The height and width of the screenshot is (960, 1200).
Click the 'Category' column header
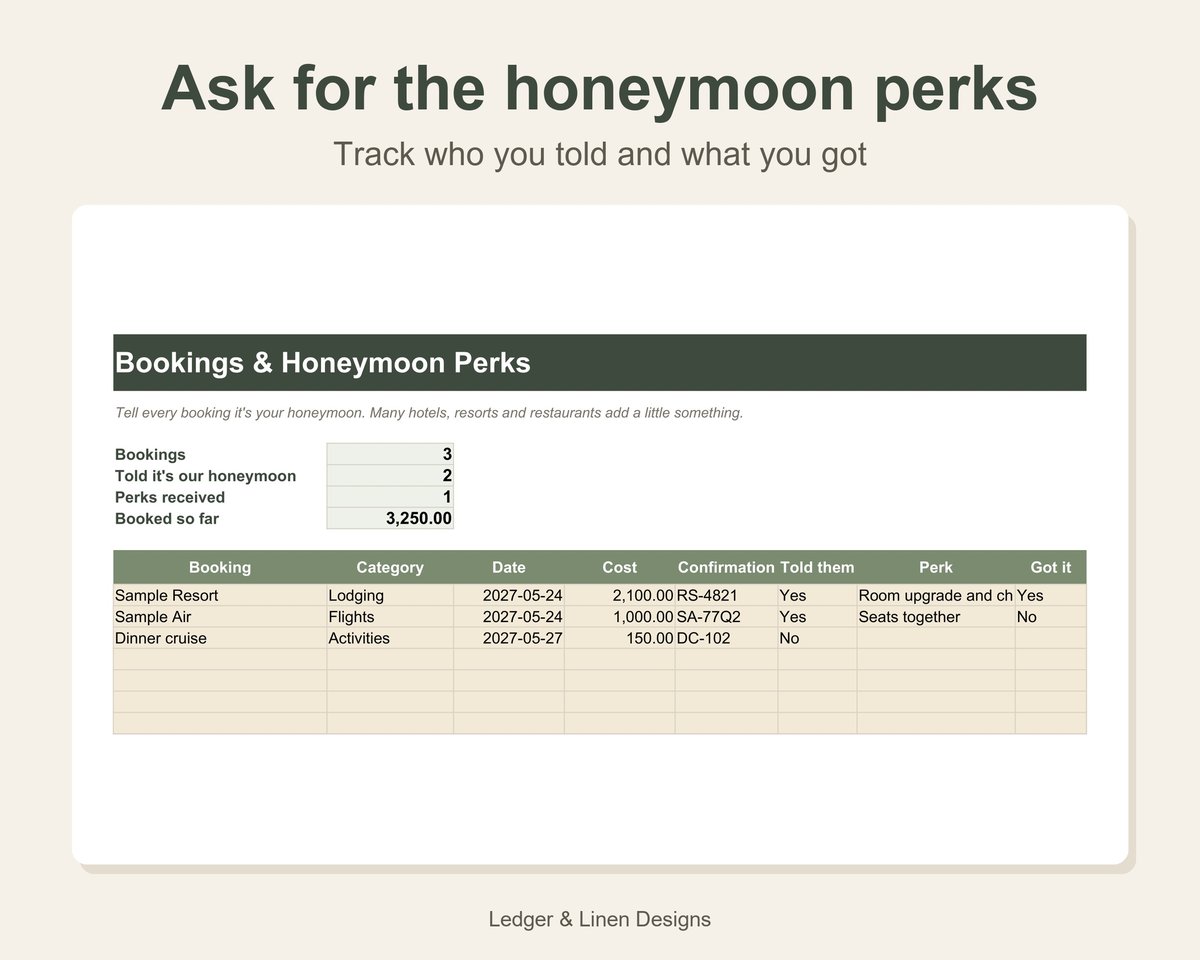(x=390, y=567)
